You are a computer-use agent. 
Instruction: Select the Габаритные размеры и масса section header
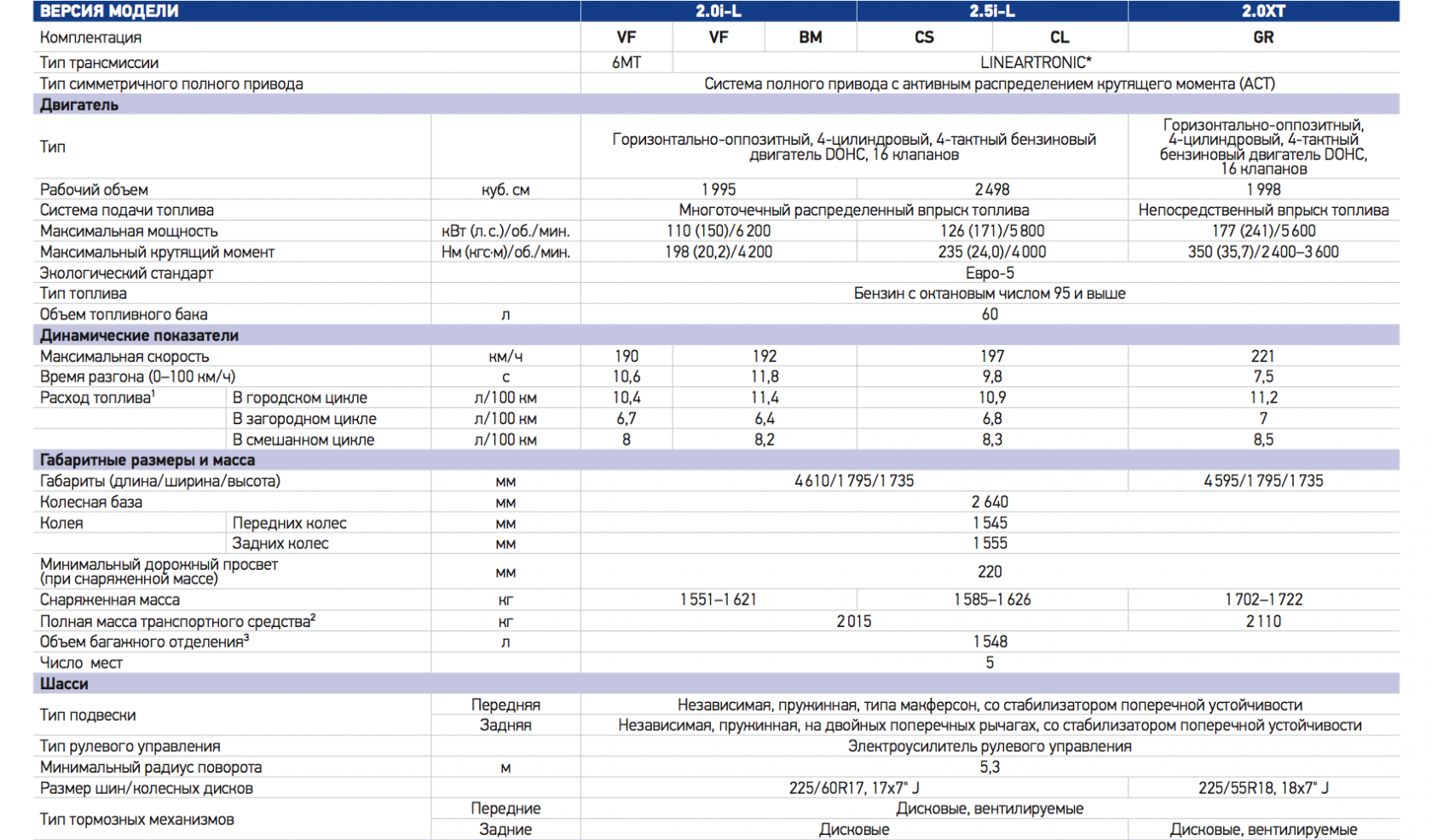tap(147, 460)
